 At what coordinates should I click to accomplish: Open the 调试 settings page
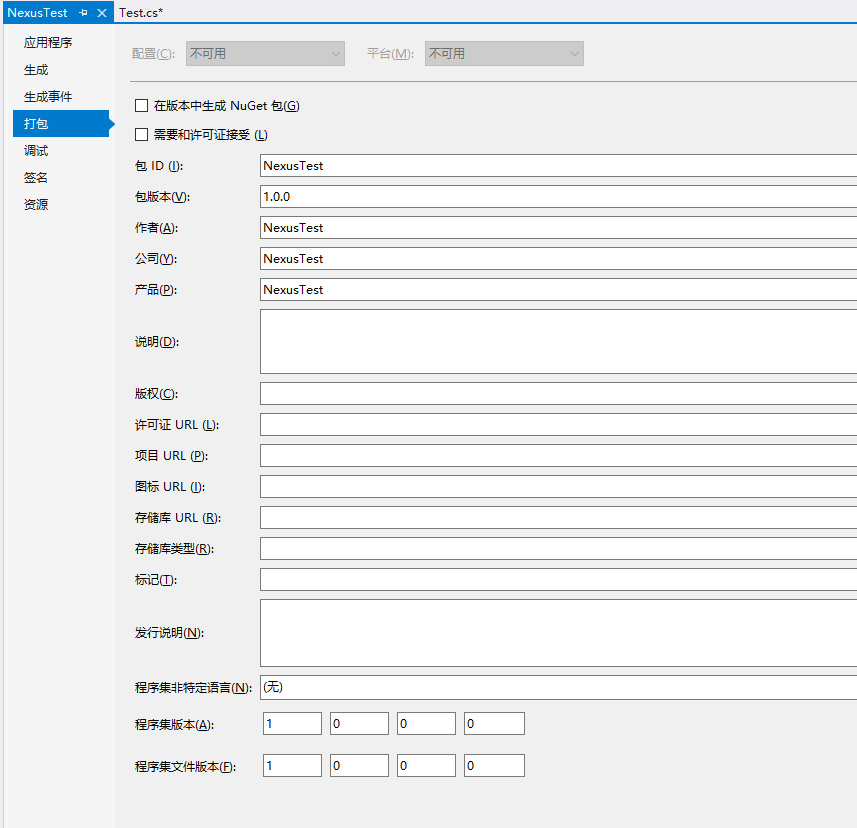(36, 151)
